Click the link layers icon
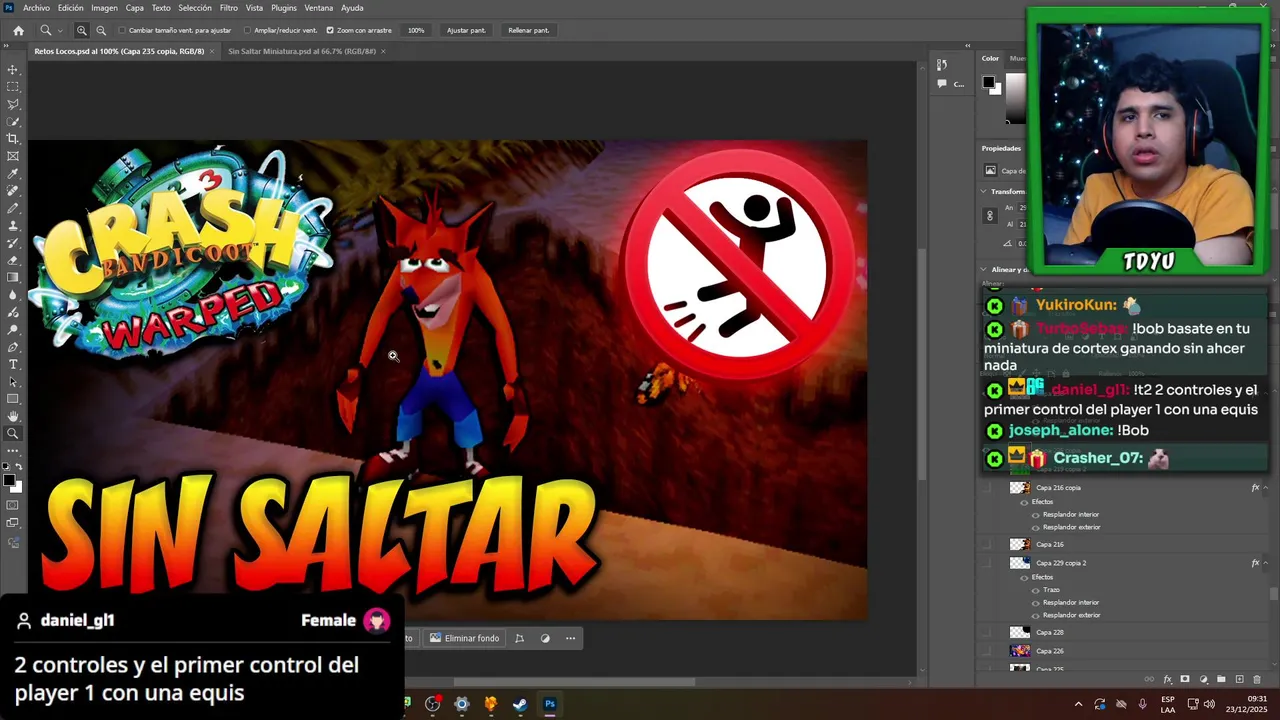The image size is (1280, 720). tap(1149, 680)
